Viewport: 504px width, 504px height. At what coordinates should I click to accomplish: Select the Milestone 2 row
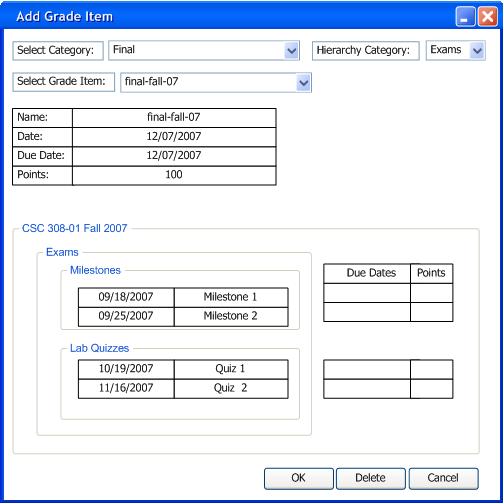point(183,316)
